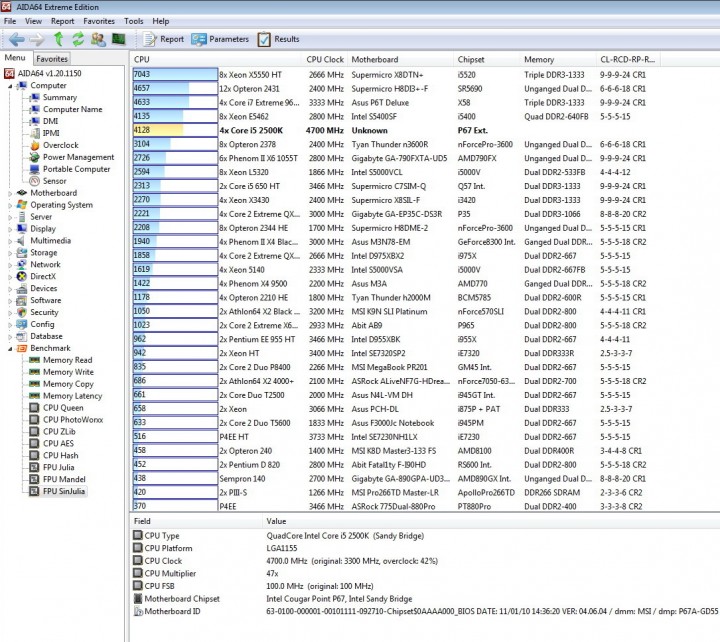This screenshot has width=720, height=642.
Task: Open the Report toolbar button
Action: (163, 39)
